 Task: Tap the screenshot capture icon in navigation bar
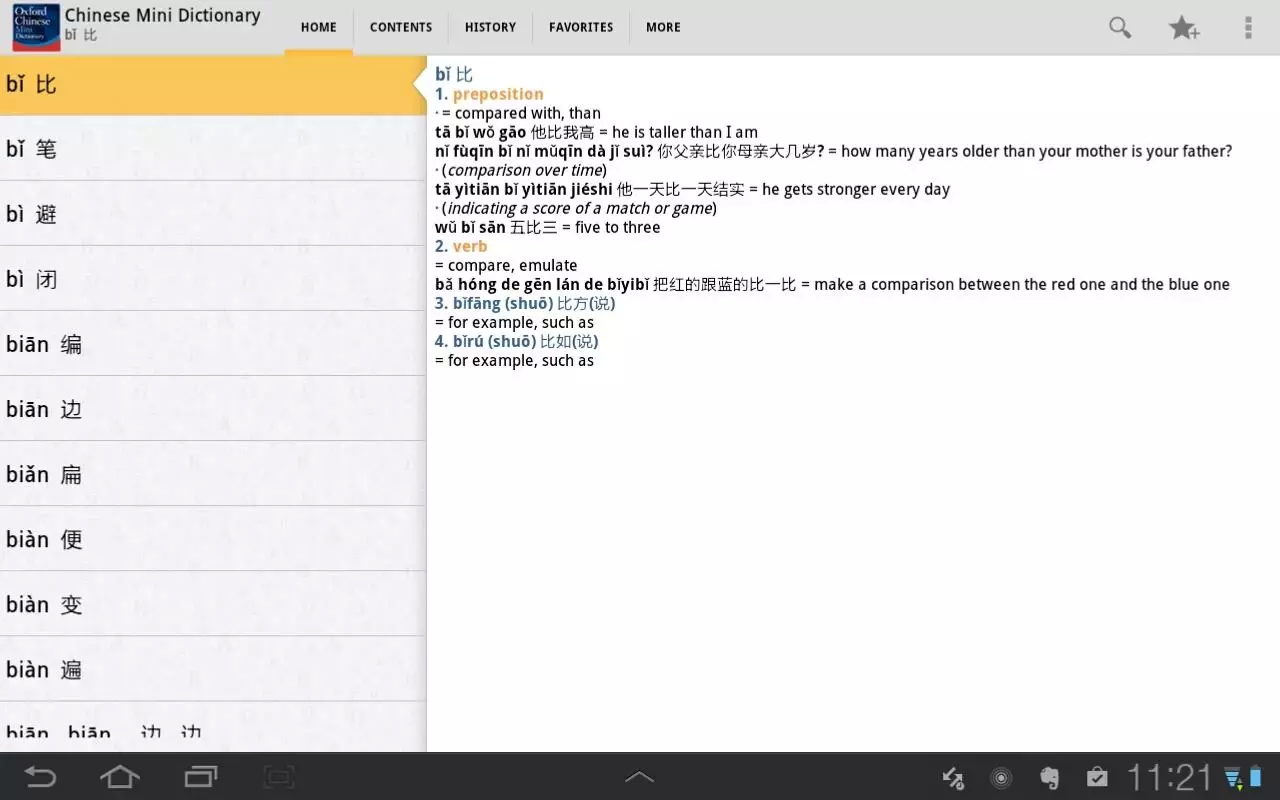pyautogui.click(x=279, y=777)
